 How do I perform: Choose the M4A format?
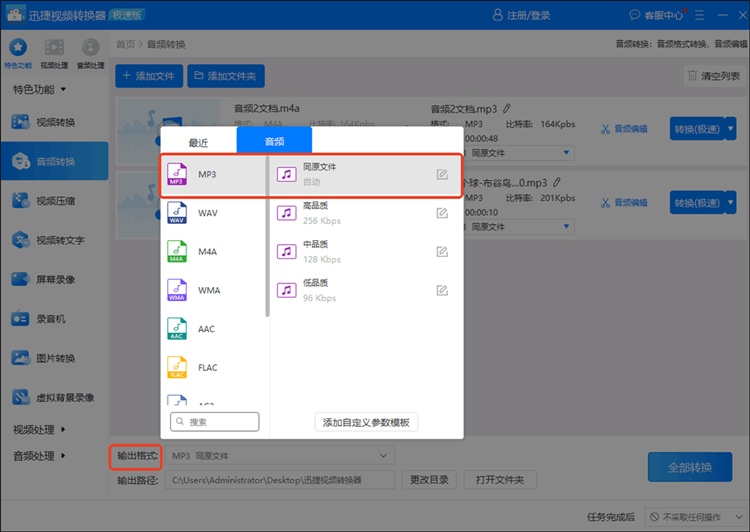click(x=213, y=252)
